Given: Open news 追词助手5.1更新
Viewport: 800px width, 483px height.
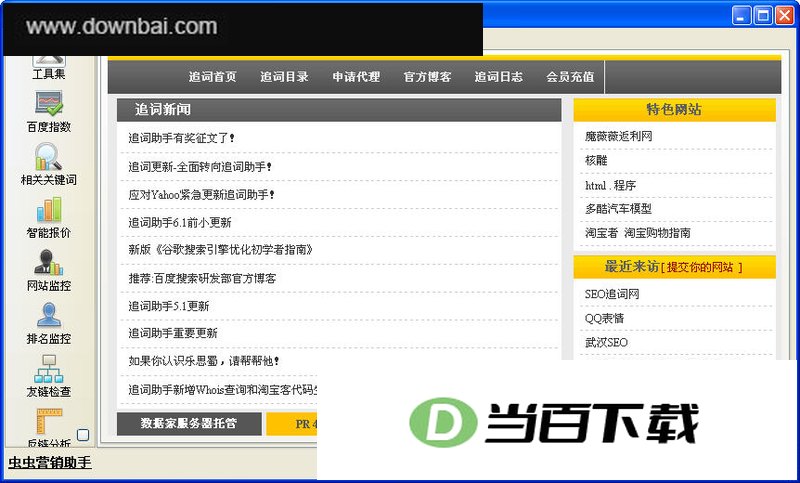Looking at the screenshot, I should point(168,307).
